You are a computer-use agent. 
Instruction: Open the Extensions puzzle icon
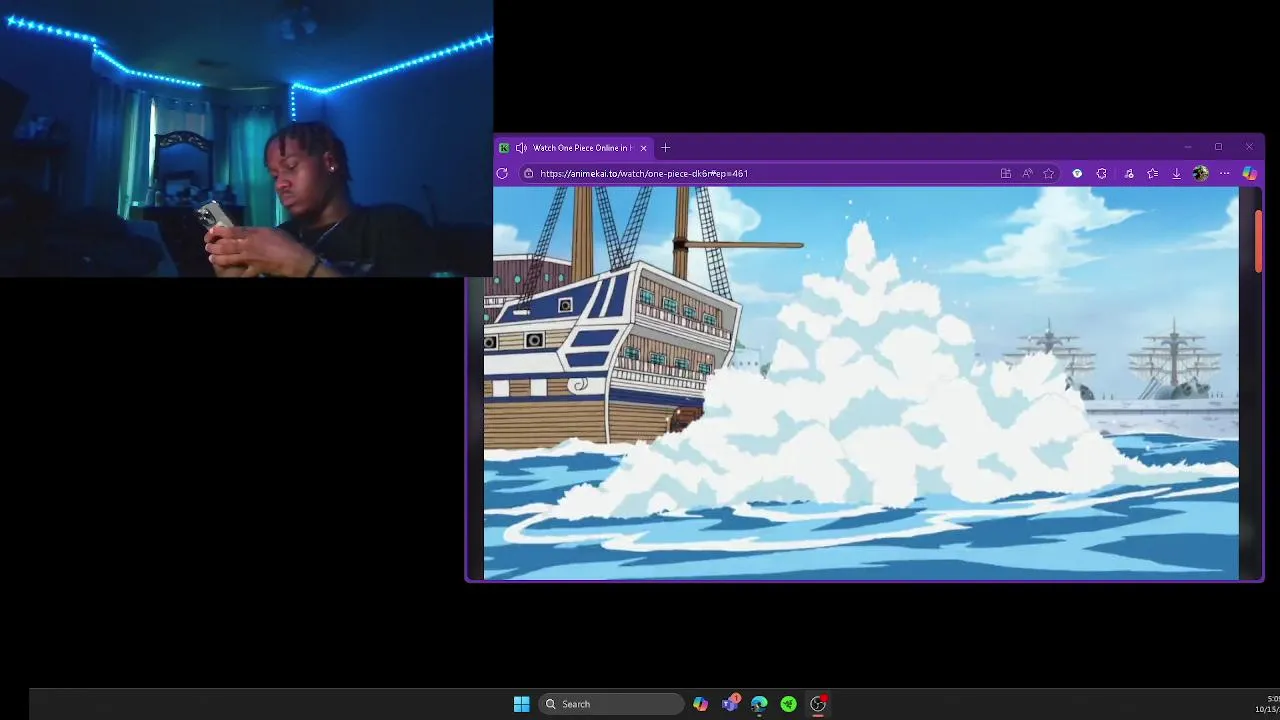1101,173
